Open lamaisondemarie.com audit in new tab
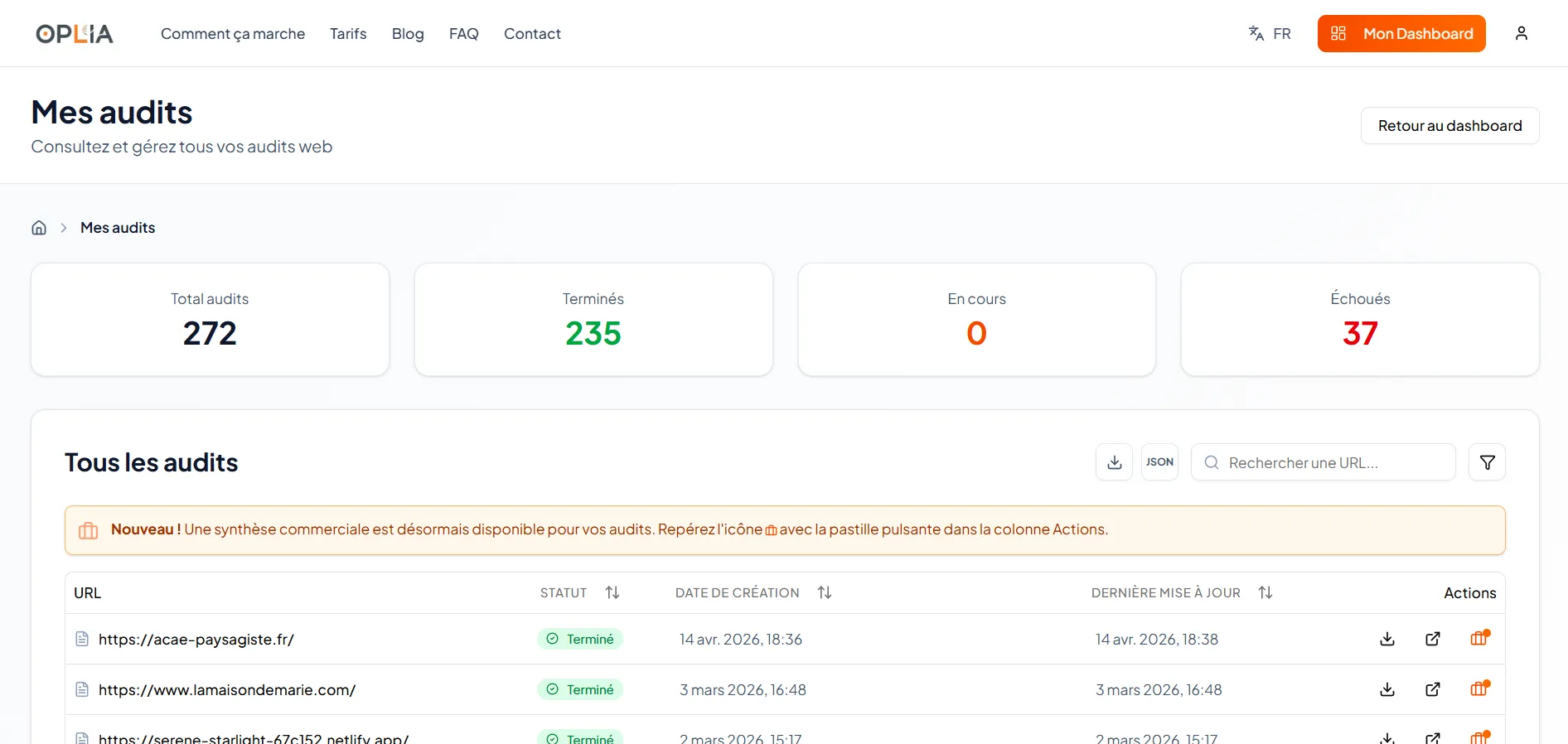Viewport: 1568px width, 744px height. [x=1433, y=689]
